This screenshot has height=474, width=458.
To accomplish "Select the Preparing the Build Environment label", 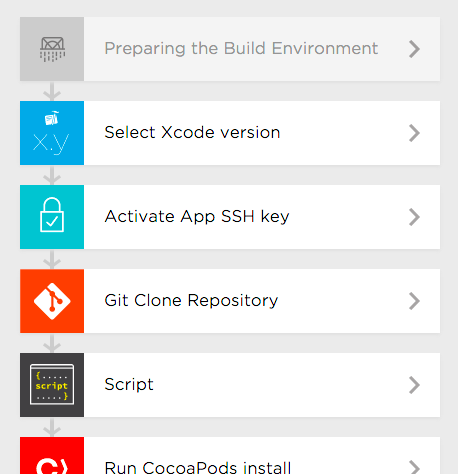I will pyautogui.click(x=241, y=49).
